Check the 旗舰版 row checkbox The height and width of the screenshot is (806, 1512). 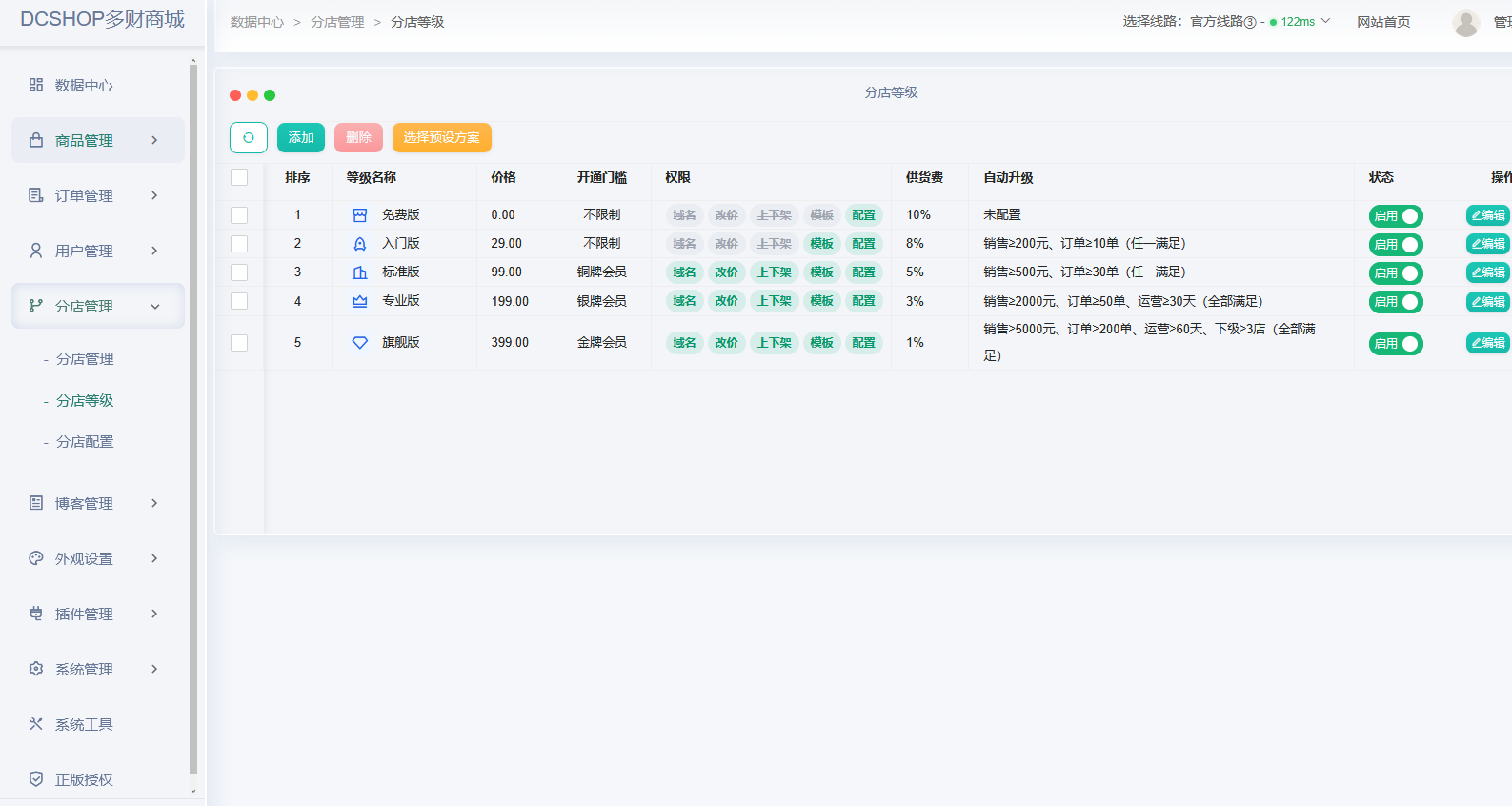click(239, 343)
